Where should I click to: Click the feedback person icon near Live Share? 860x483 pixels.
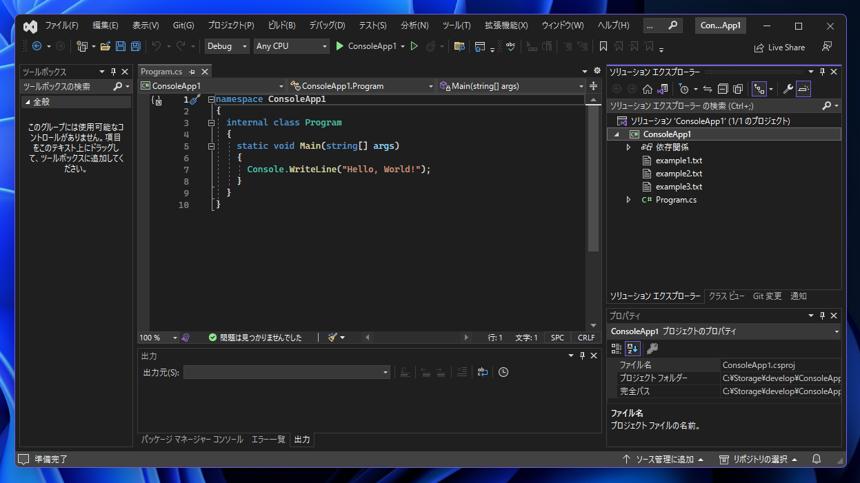click(827, 47)
